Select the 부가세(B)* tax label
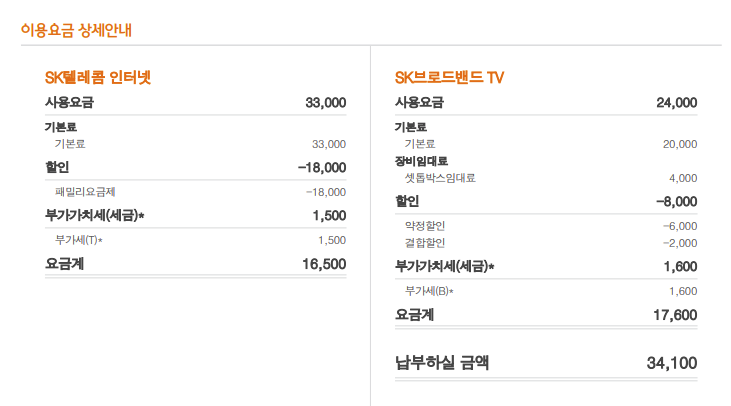 pyautogui.click(x=430, y=291)
